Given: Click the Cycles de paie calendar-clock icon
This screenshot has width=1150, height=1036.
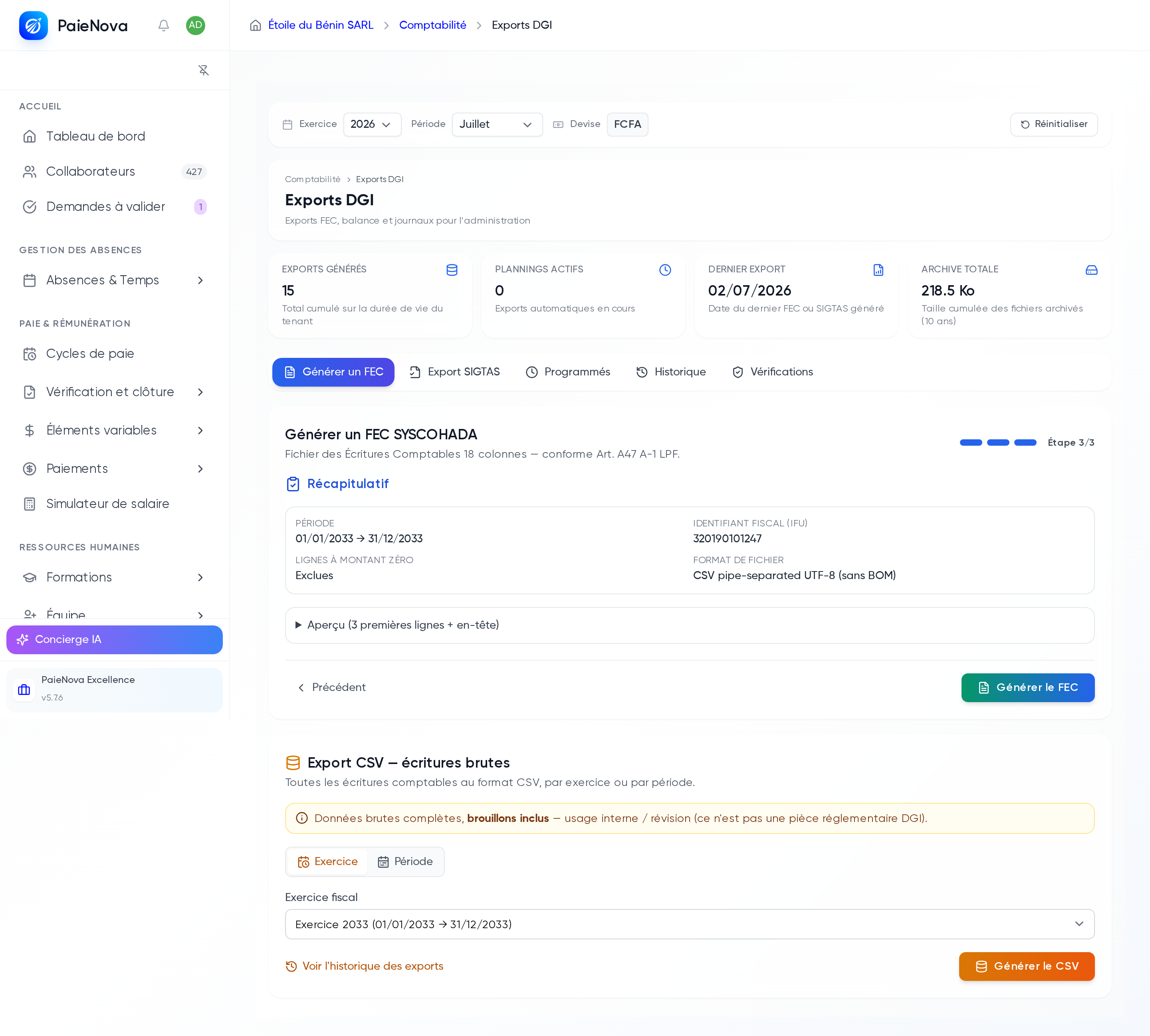Looking at the screenshot, I should [x=30, y=354].
